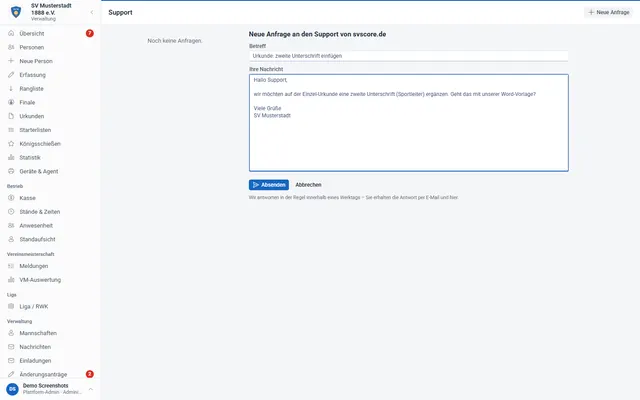Click the Personen people icon

click(x=11, y=47)
